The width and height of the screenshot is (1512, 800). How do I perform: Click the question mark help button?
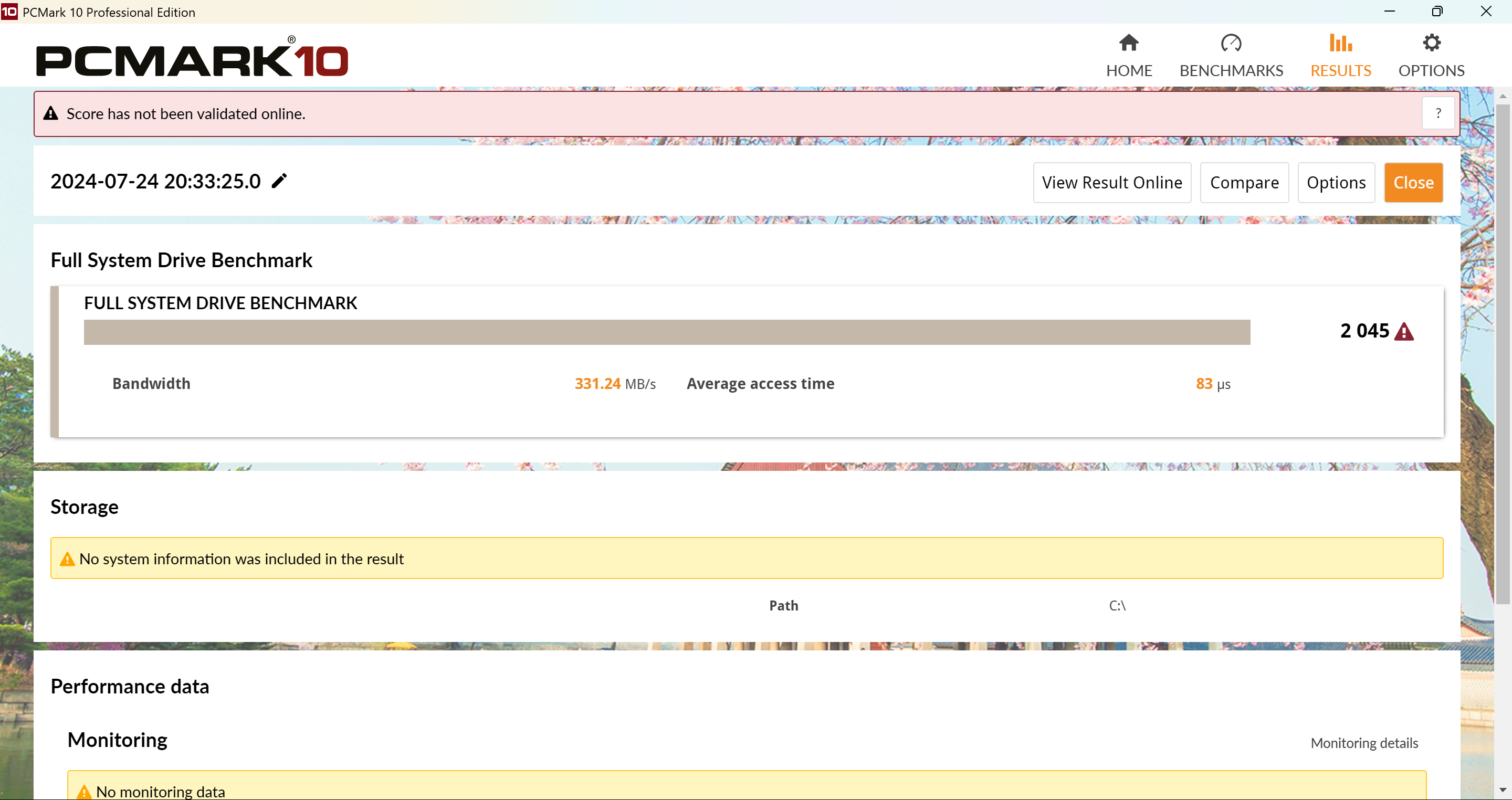[x=1437, y=113]
